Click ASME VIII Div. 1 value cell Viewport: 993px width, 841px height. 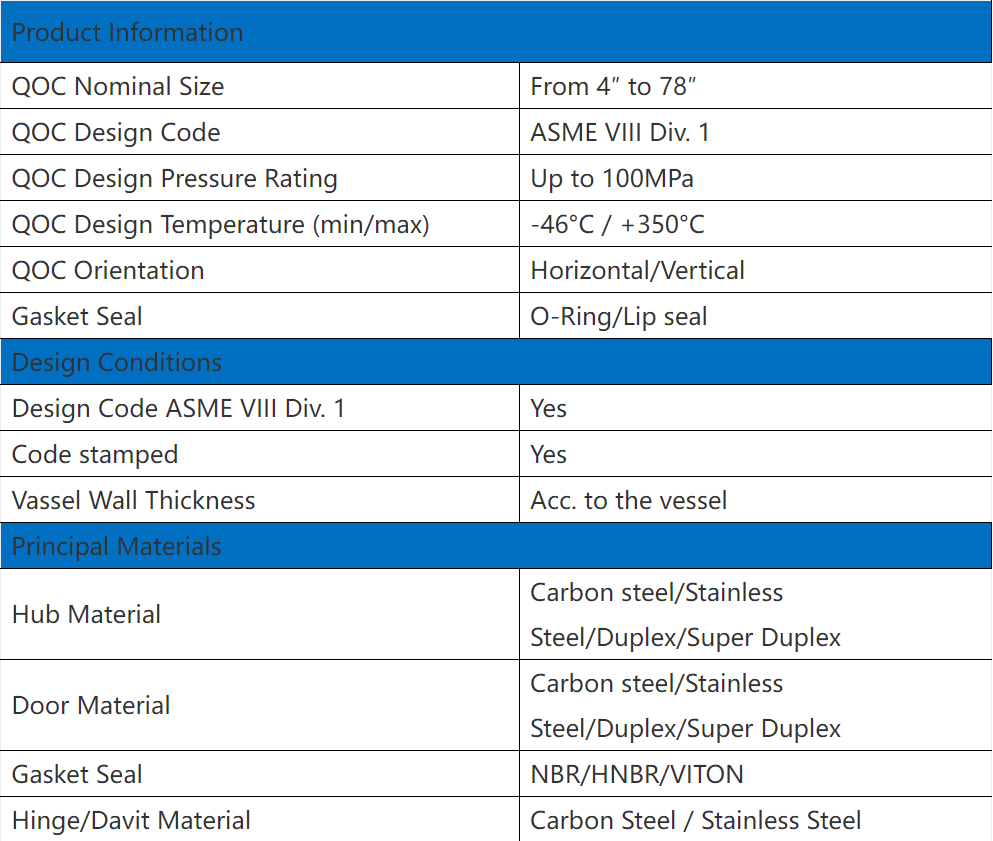click(x=756, y=132)
